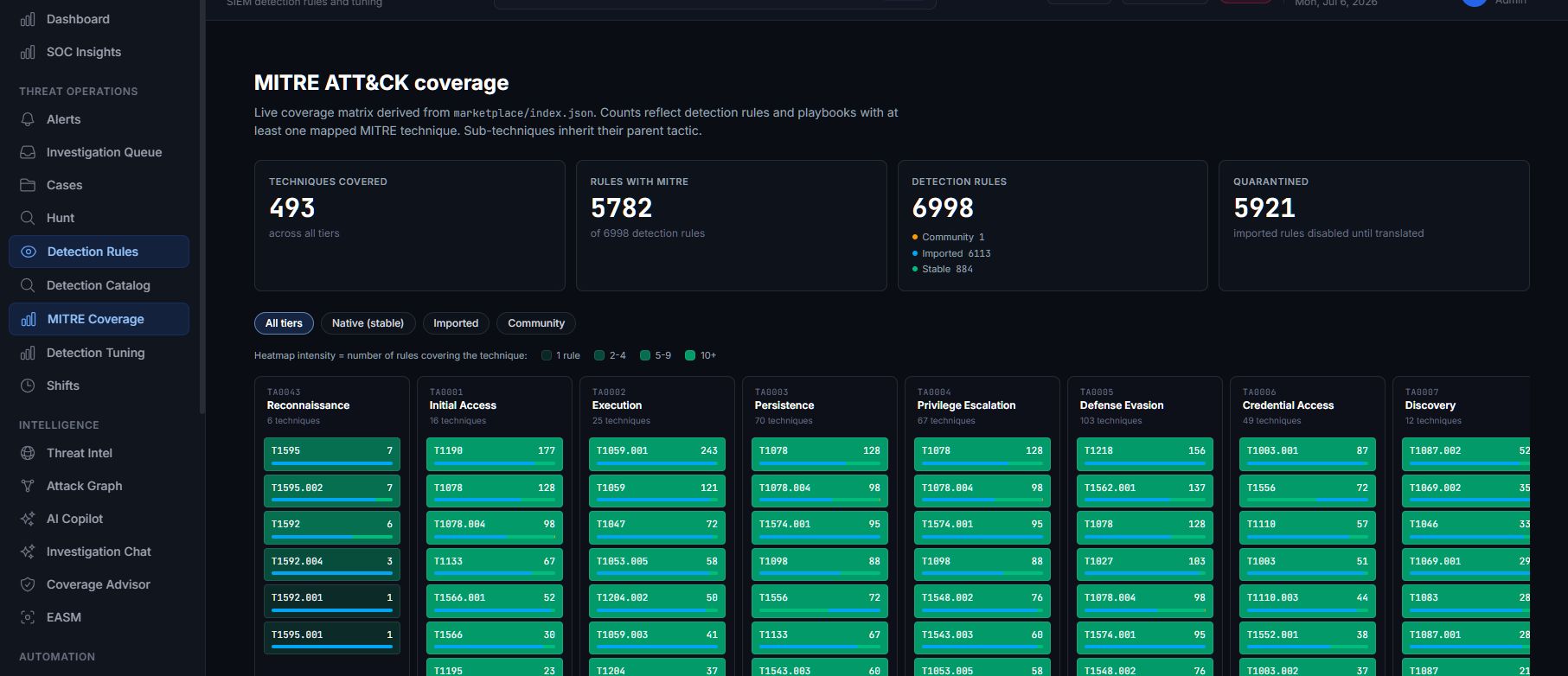The width and height of the screenshot is (1568, 676).
Task: Click technique T1592.004 in Reconnaissance
Action: pos(332,564)
